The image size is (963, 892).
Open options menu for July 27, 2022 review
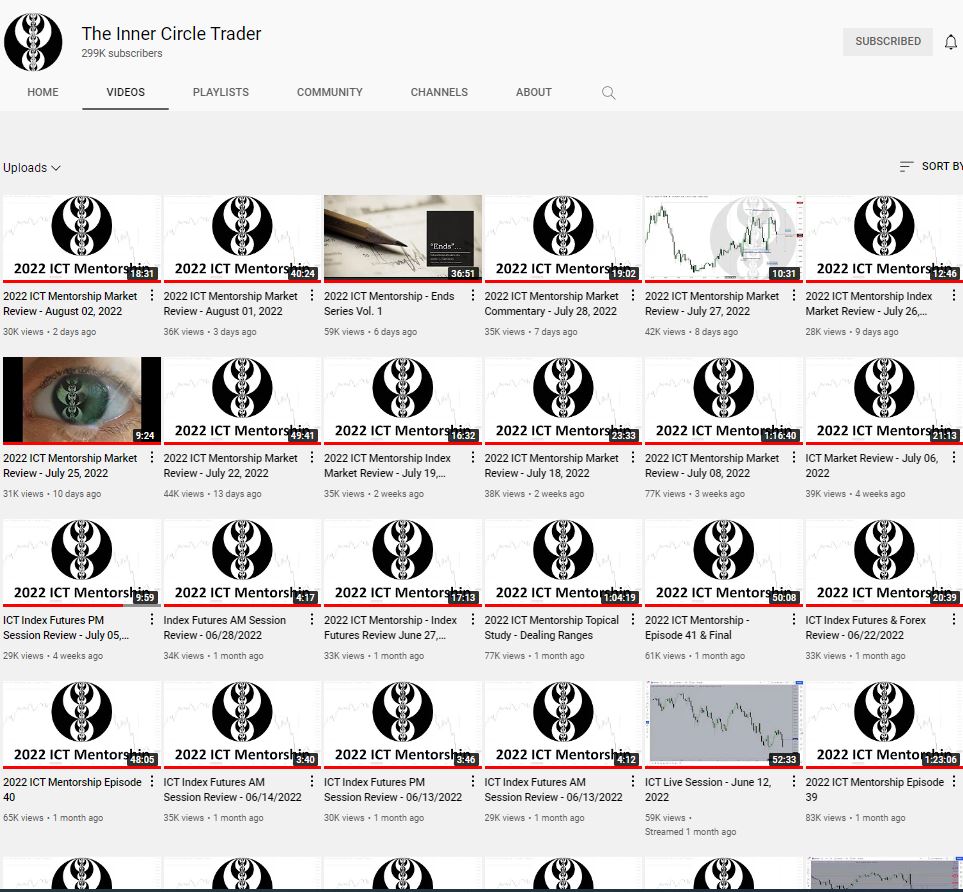793,295
